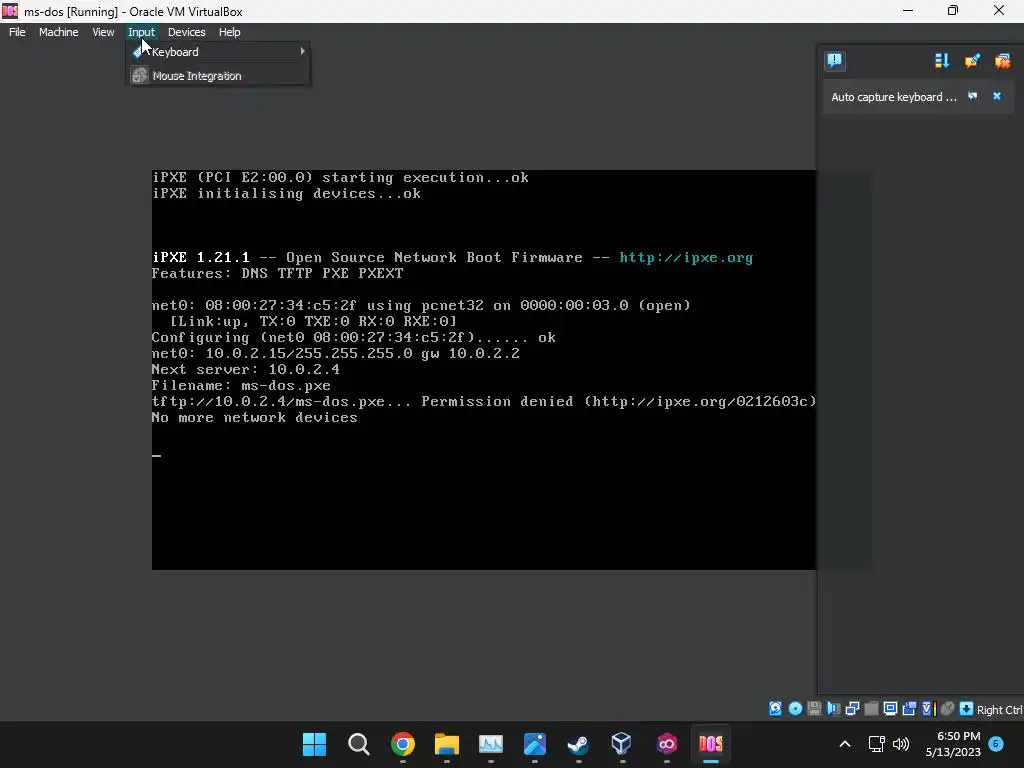Open the system monitor taskbar app
The image size is (1024, 768).
click(490, 744)
